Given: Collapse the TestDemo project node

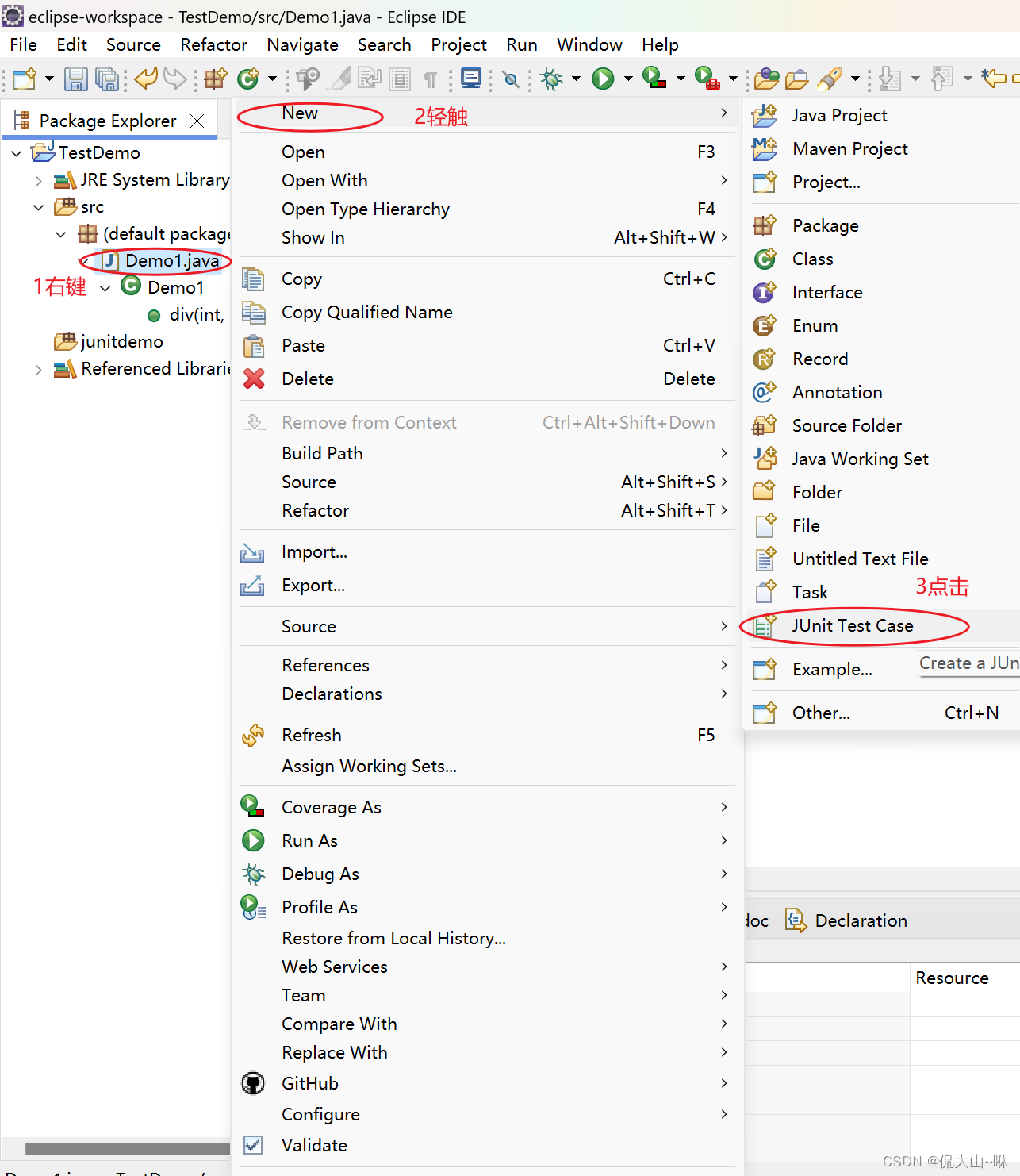Looking at the screenshot, I should pos(17,153).
